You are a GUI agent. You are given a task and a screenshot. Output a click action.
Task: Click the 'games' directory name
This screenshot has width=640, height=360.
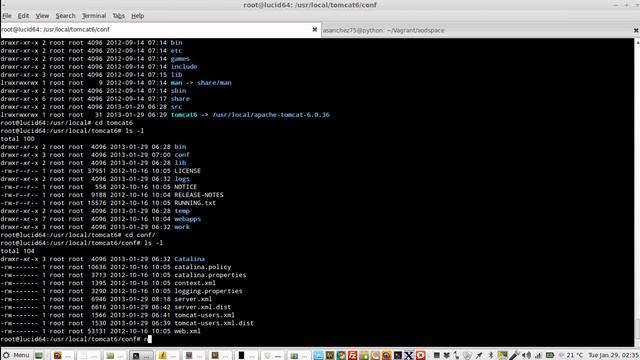click(x=180, y=59)
